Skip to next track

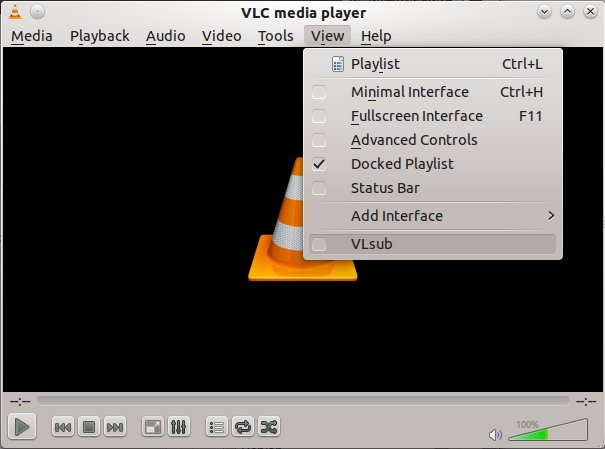115,427
